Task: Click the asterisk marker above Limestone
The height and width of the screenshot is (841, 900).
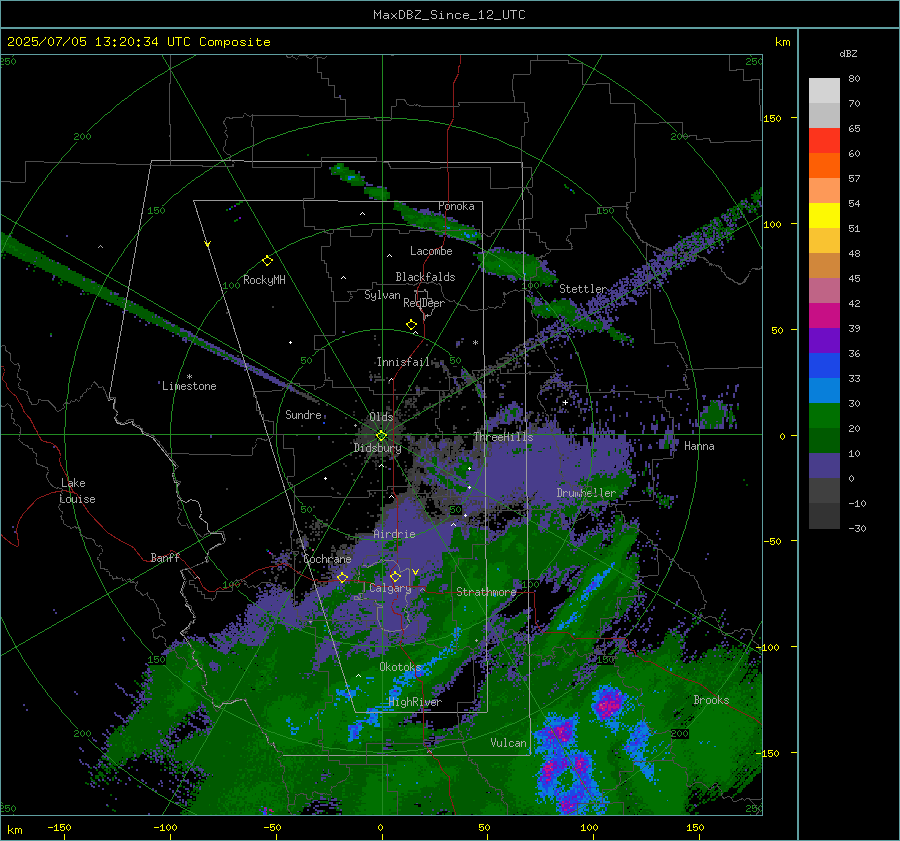Action: click(189, 377)
